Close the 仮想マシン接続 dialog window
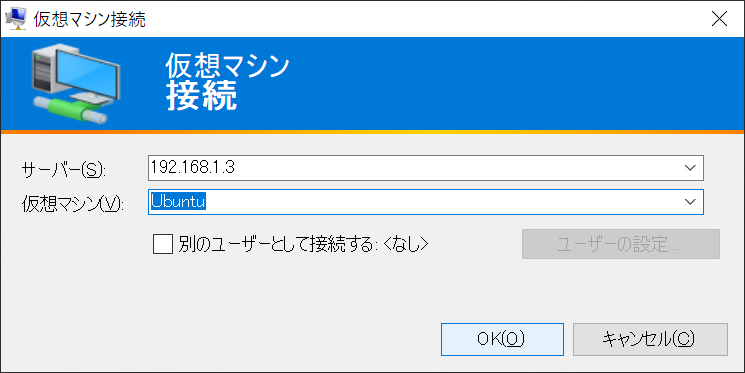This screenshot has width=745, height=373. tap(719, 19)
